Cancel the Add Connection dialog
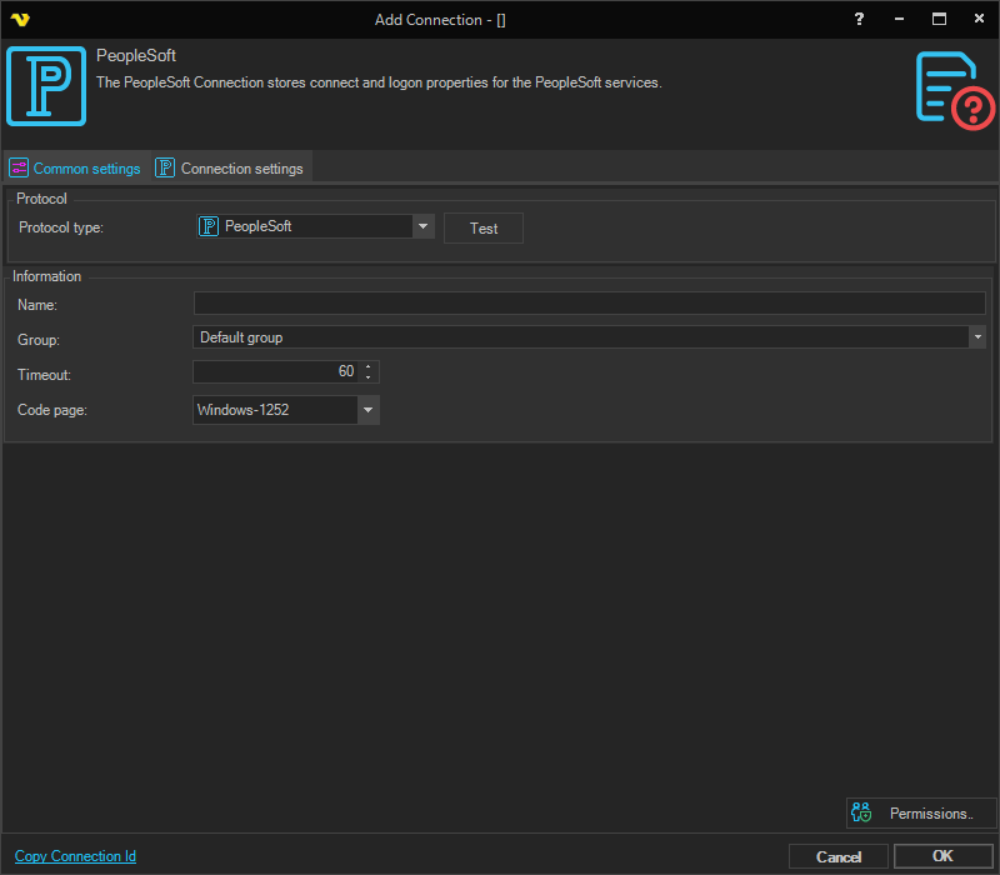This screenshot has width=1000, height=875. pyautogui.click(x=838, y=856)
